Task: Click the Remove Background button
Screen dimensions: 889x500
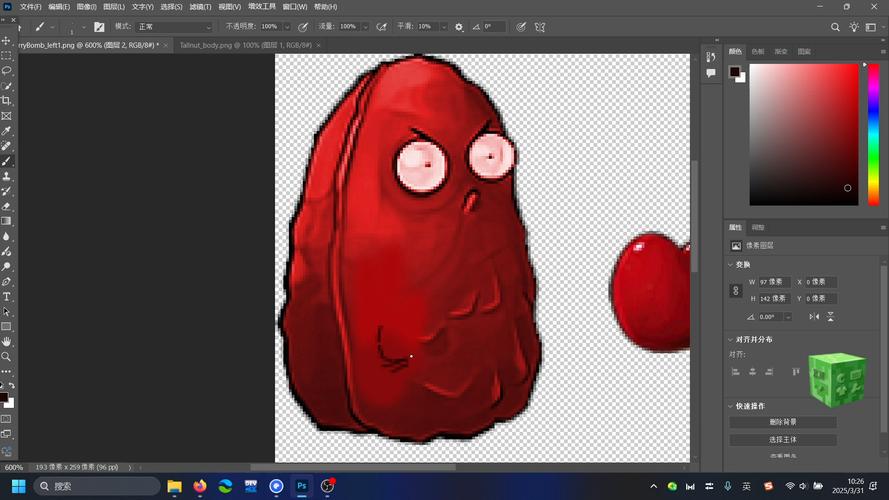Action: tap(783, 422)
